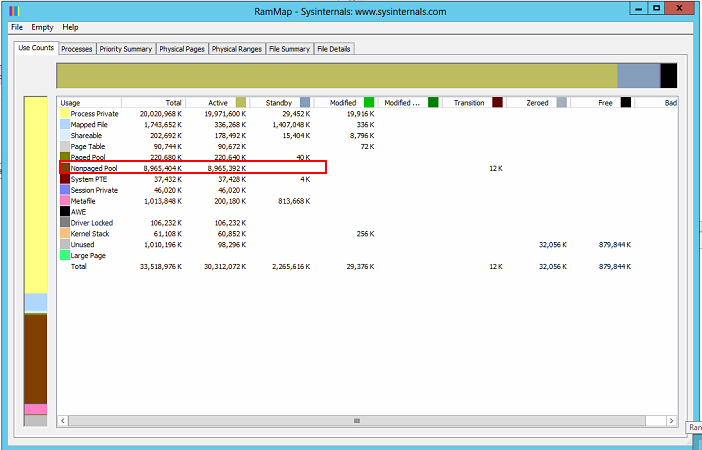Switch to the File Summary tab

click(289, 49)
